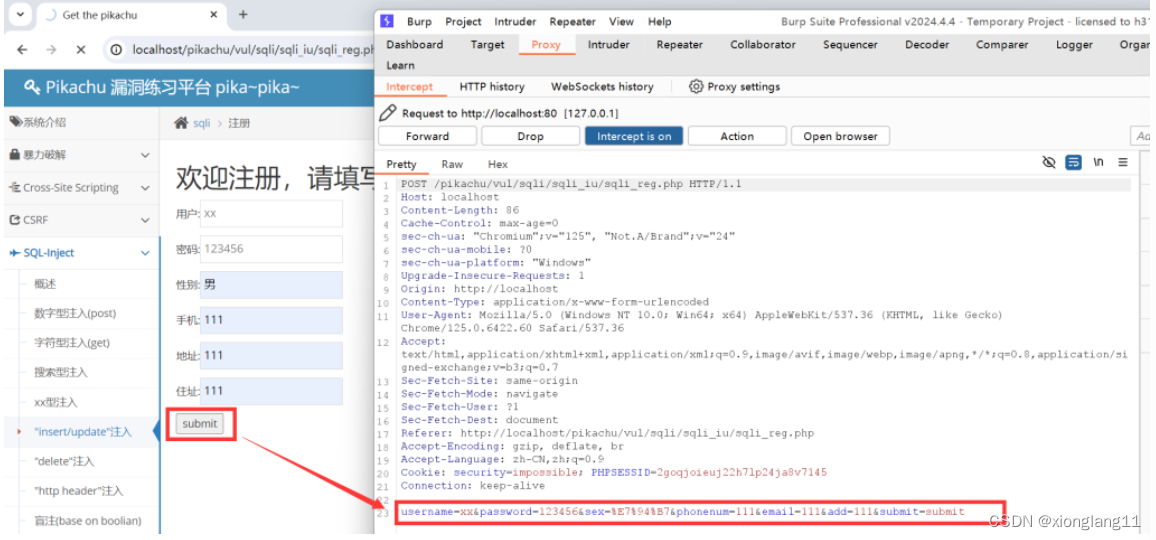Open the Repeater menu in menu bar
Image resolution: width=1156 pixels, height=540 pixels.
coord(573,22)
